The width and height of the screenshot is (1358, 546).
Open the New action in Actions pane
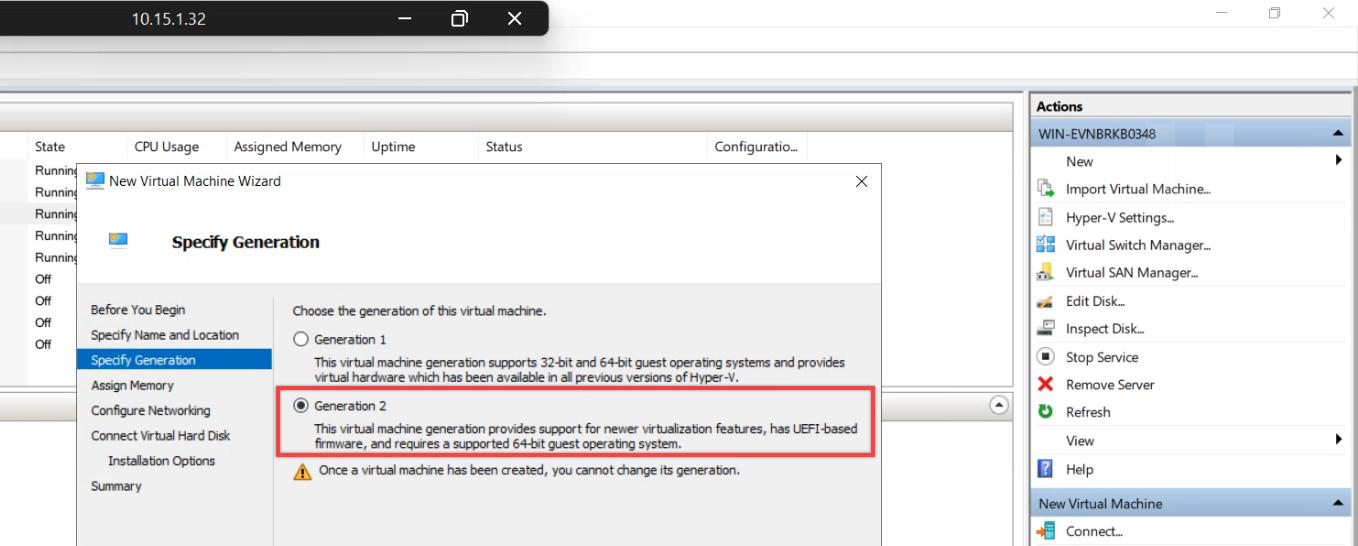tap(1080, 161)
